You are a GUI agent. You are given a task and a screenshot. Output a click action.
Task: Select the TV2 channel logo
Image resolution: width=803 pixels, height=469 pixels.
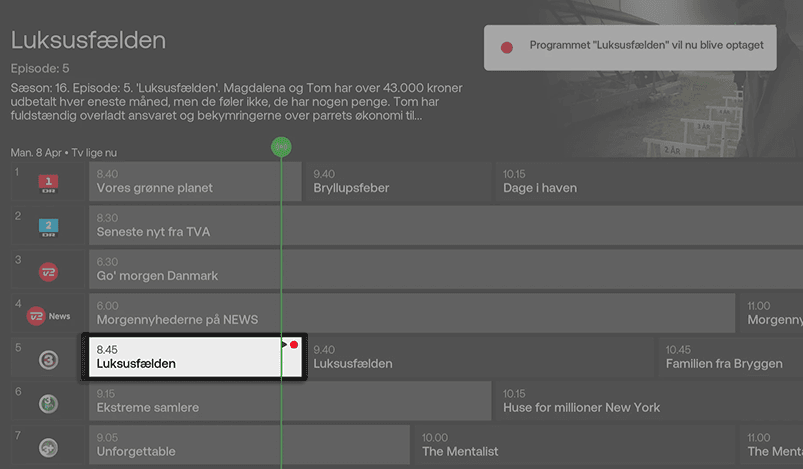49,272
